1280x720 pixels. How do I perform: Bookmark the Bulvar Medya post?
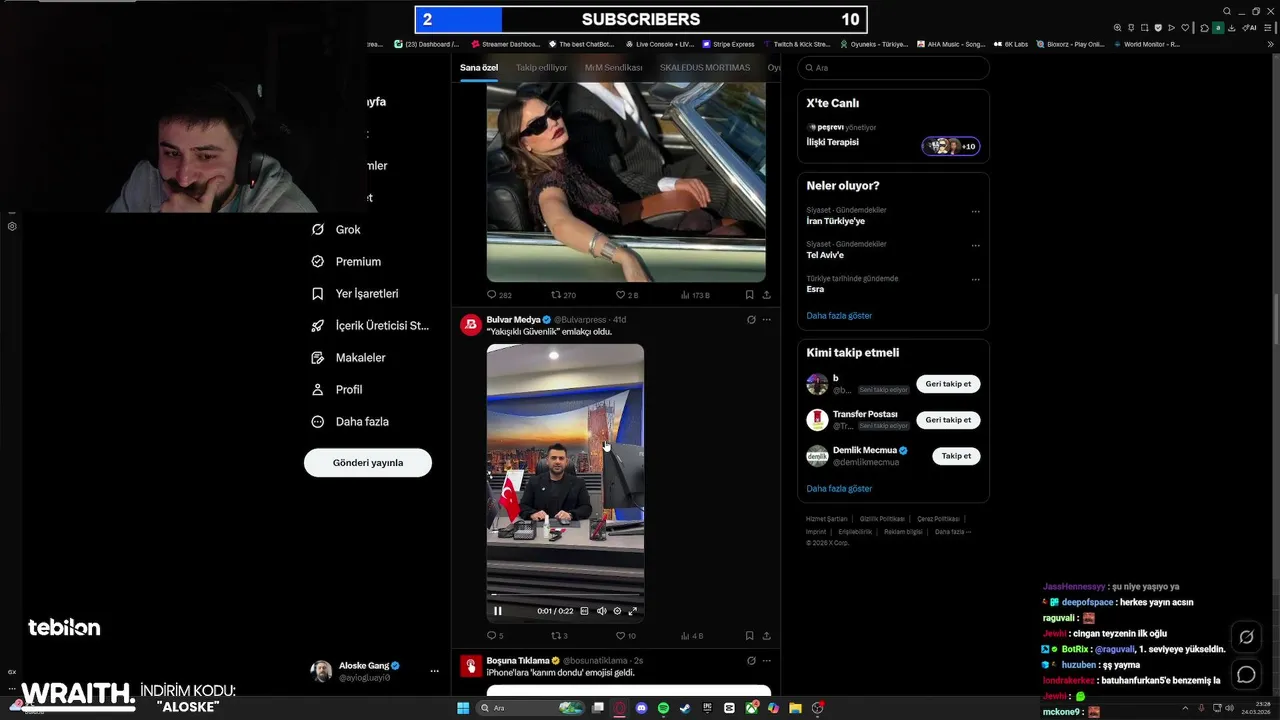pyautogui.click(x=749, y=636)
